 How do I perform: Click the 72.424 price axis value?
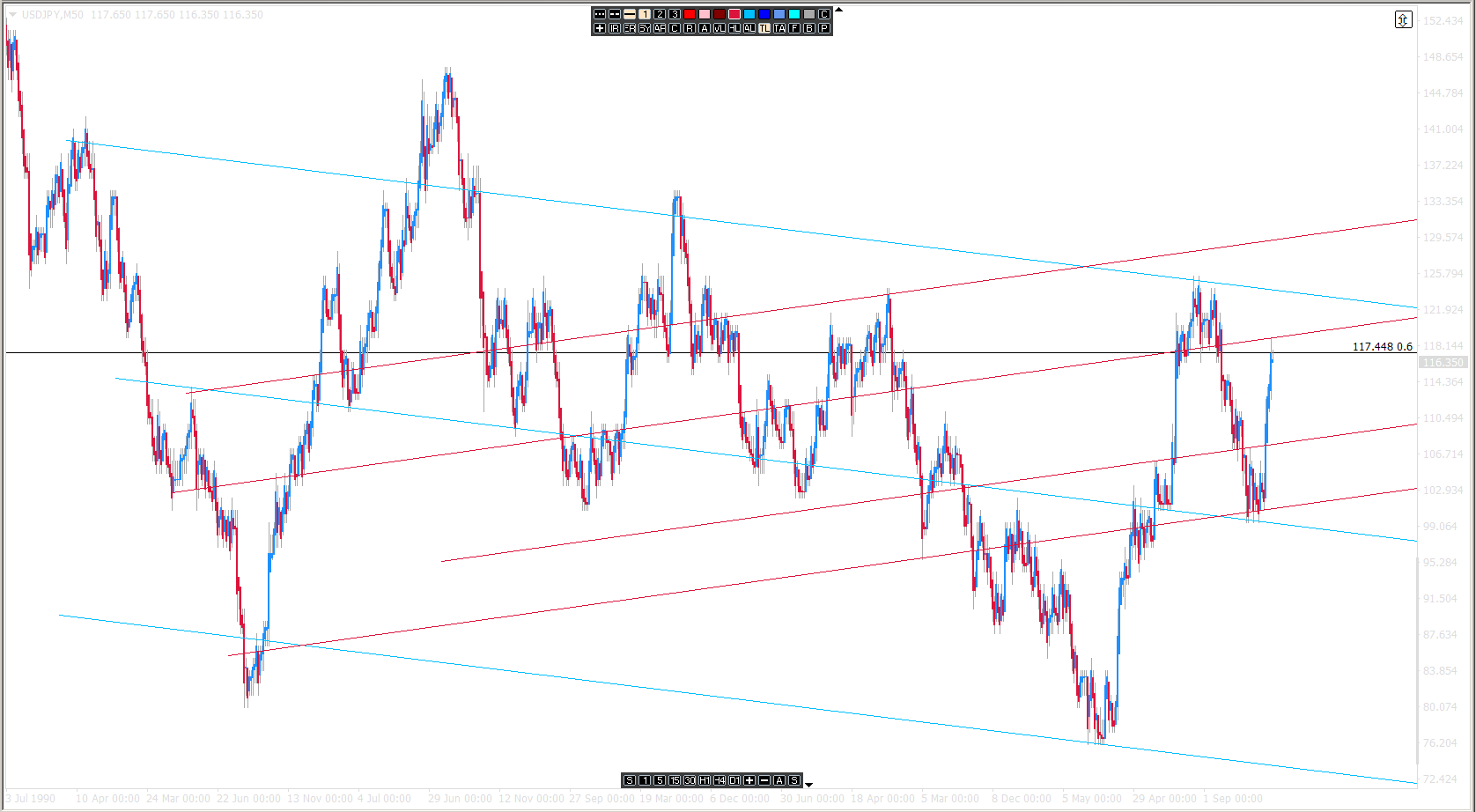pos(1443,779)
